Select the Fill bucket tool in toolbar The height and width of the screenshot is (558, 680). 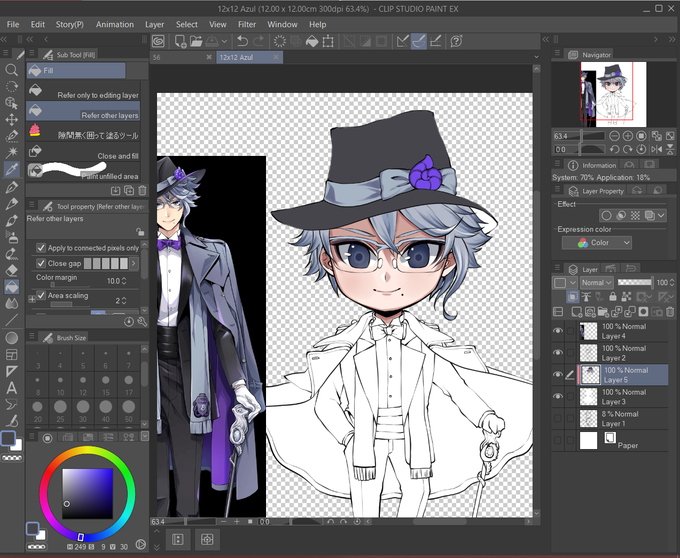click(x=12, y=287)
